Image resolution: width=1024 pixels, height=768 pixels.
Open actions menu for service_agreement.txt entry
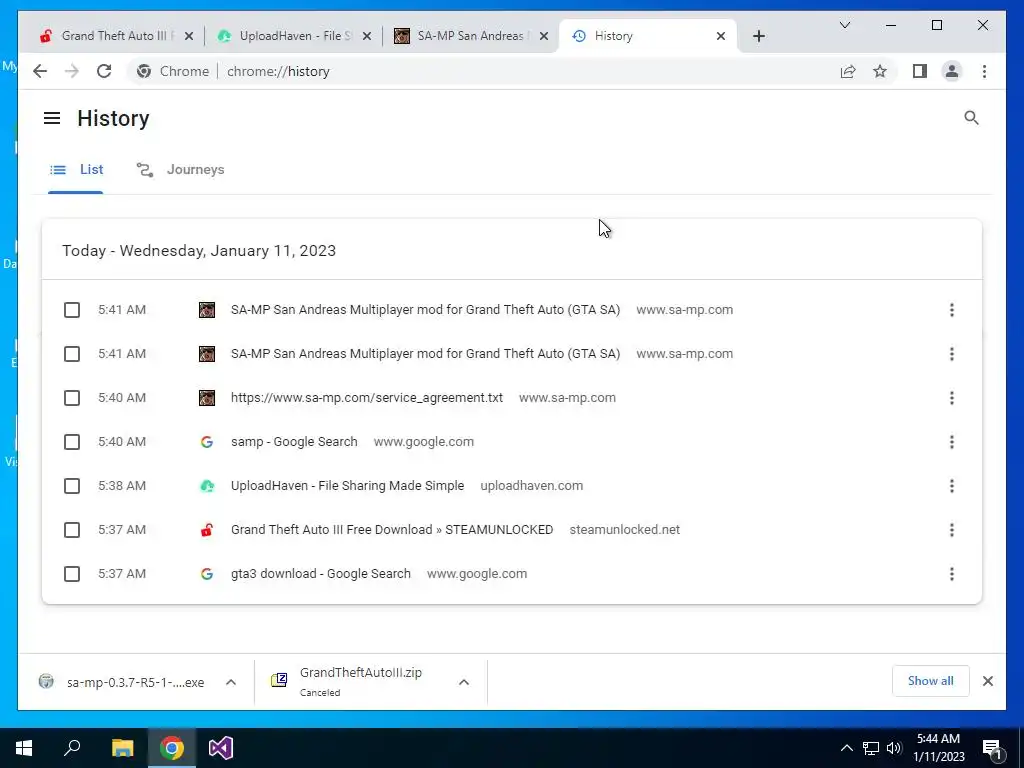point(952,398)
